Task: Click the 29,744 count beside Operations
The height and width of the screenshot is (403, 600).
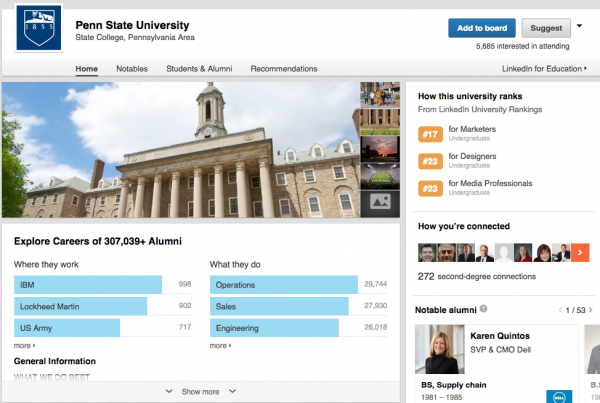Action: tap(375, 284)
